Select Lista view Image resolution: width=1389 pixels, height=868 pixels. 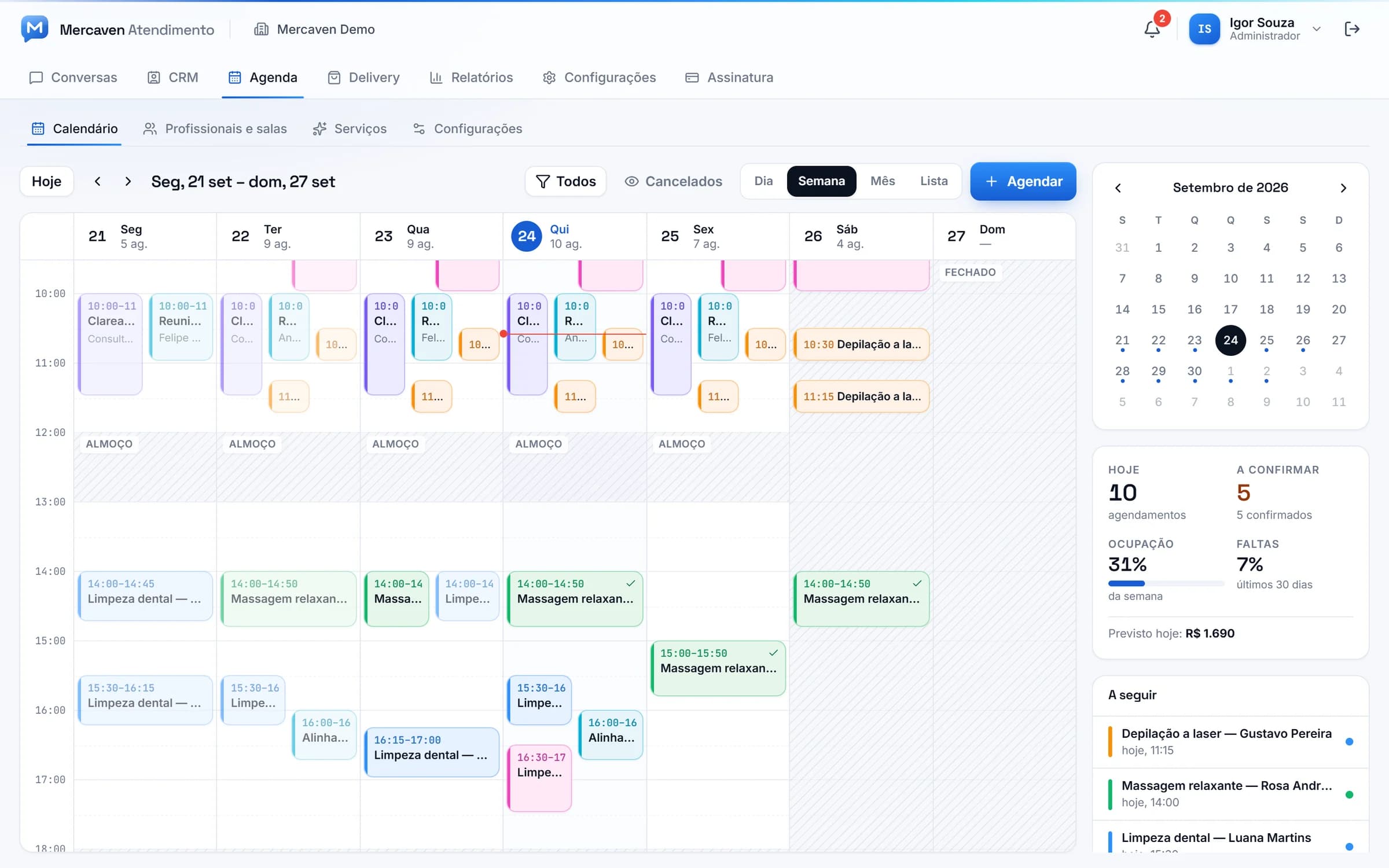click(934, 181)
